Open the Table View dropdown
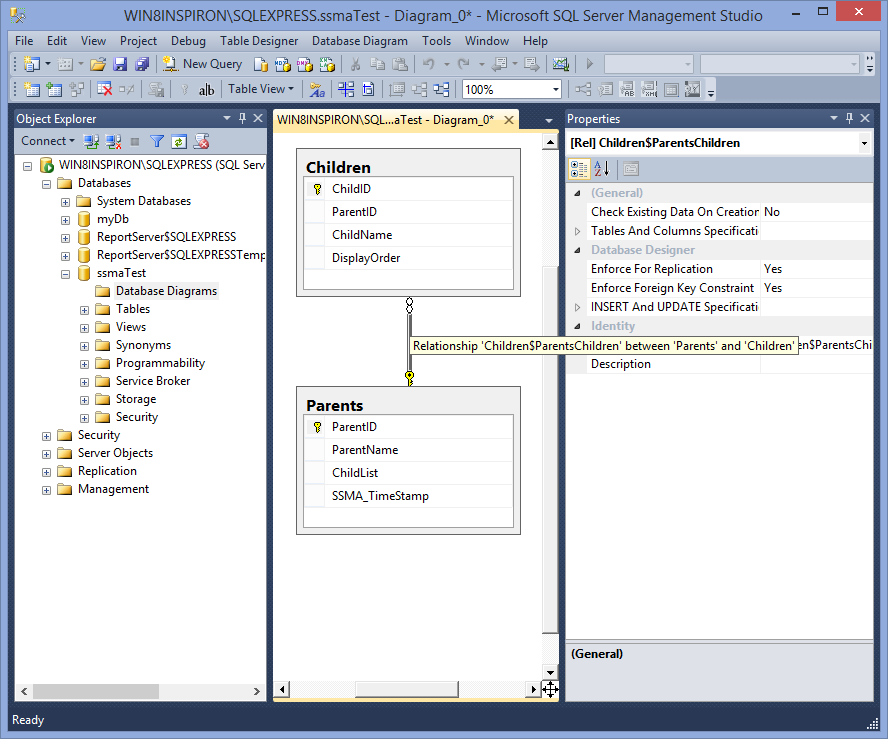The image size is (888, 739). 261,89
